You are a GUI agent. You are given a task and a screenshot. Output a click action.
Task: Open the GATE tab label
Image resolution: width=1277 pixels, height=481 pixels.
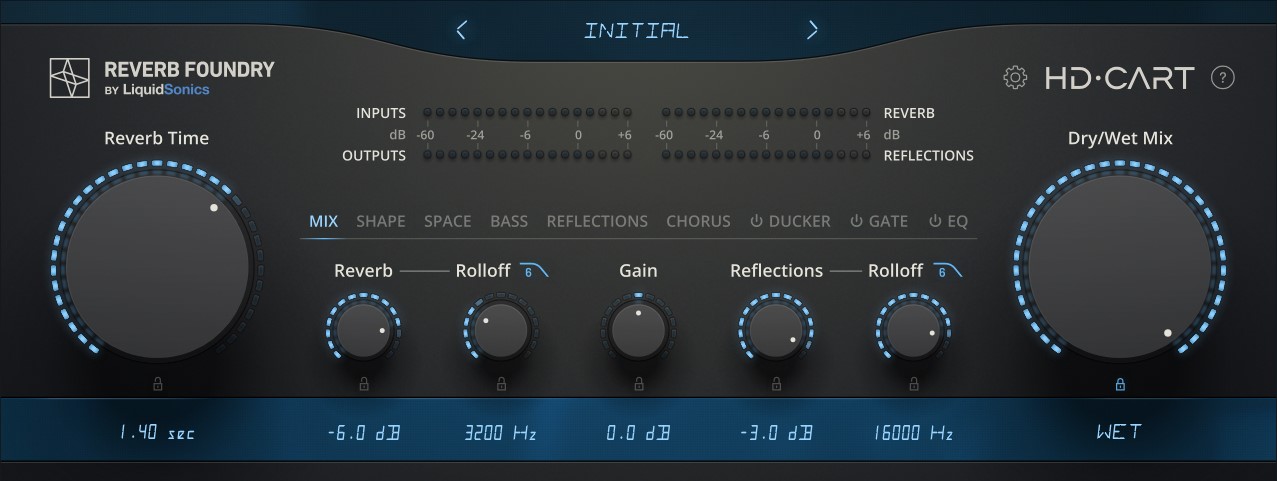pos(889,221)
